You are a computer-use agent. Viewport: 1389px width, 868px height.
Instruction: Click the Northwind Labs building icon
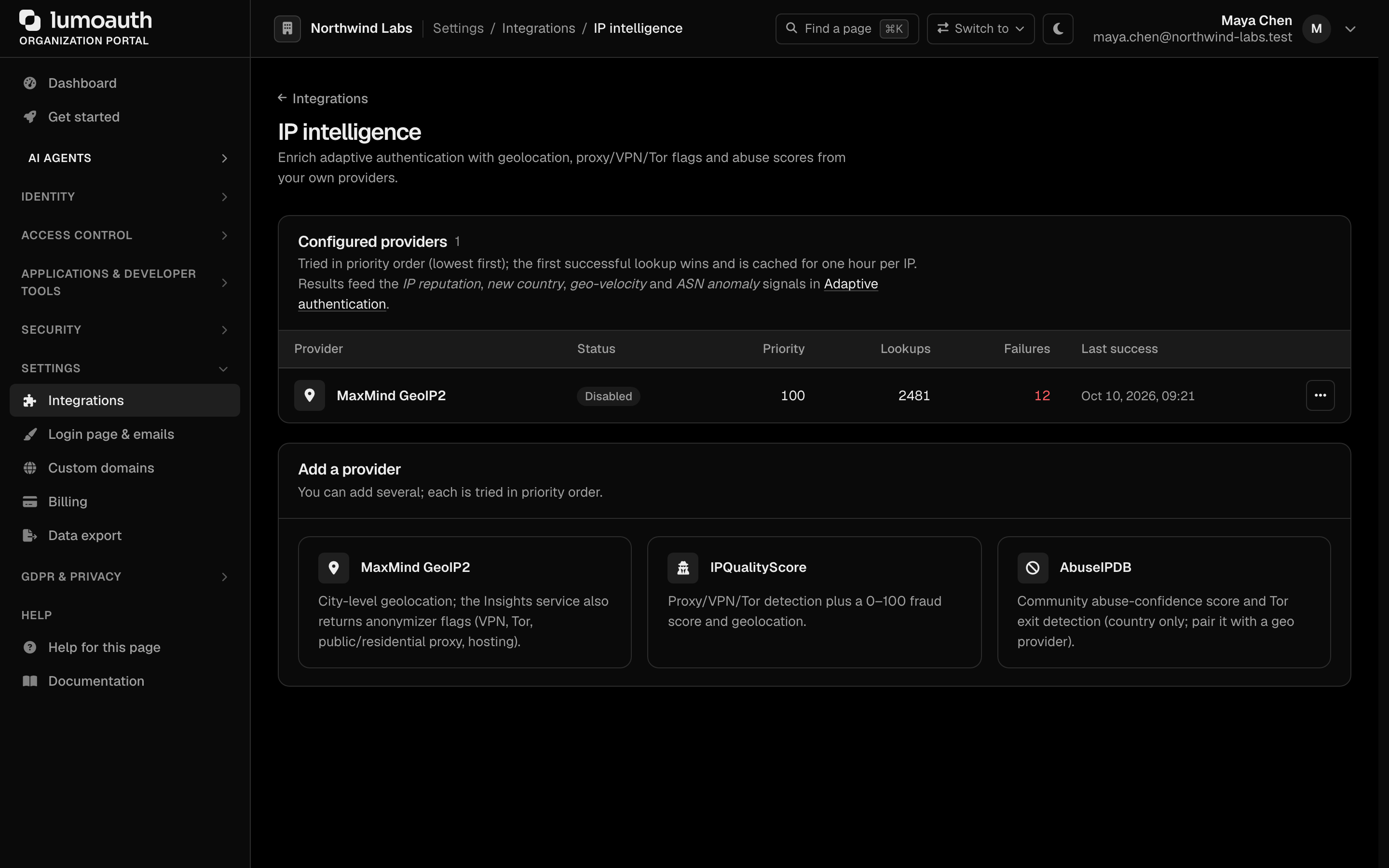point(287,28)
